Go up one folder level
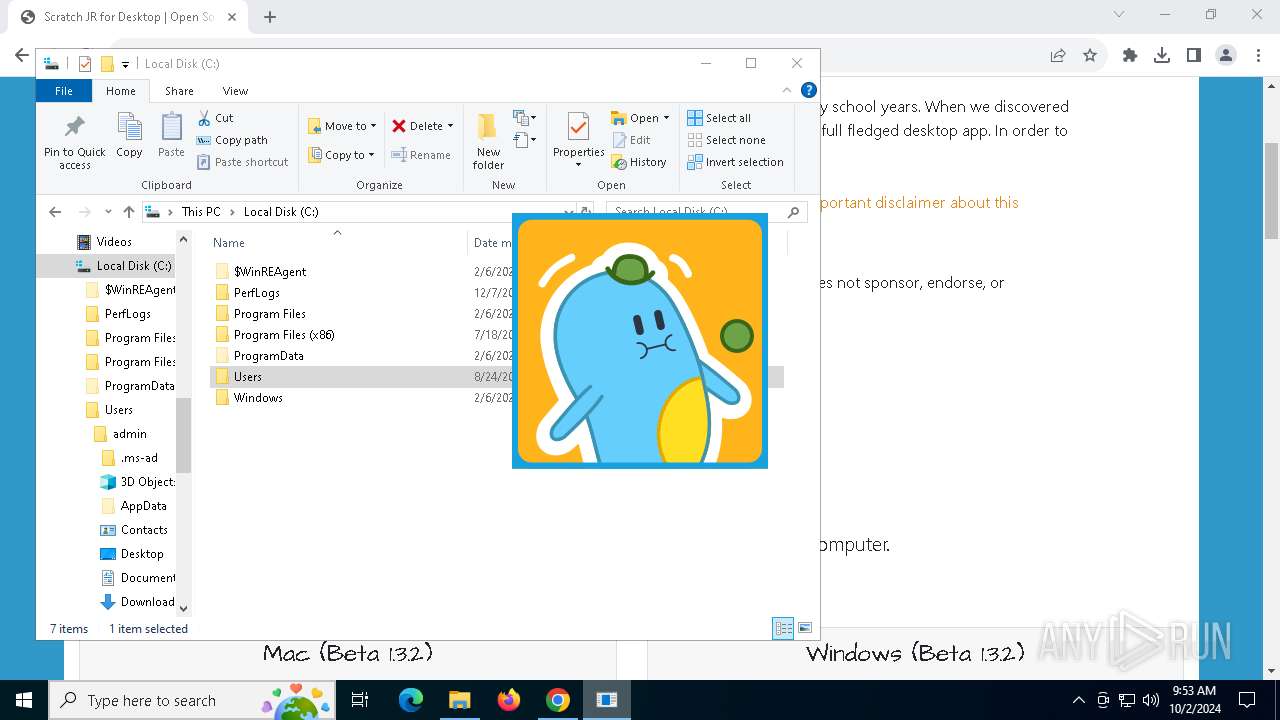The height and width of the screenshot is (720, 1280). (x=128, y=212)
